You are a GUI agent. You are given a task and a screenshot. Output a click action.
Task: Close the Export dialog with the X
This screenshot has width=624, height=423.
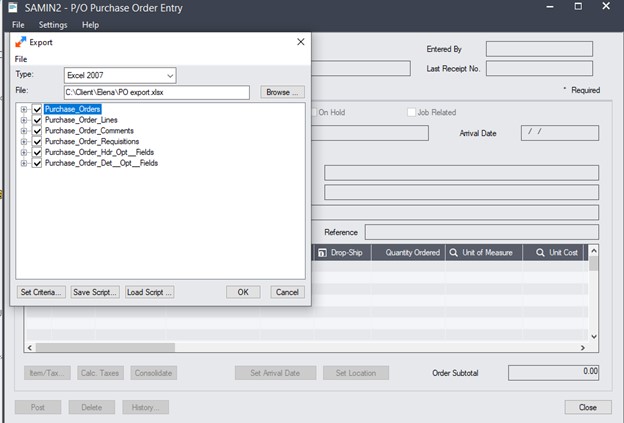[x=300, y=42]
